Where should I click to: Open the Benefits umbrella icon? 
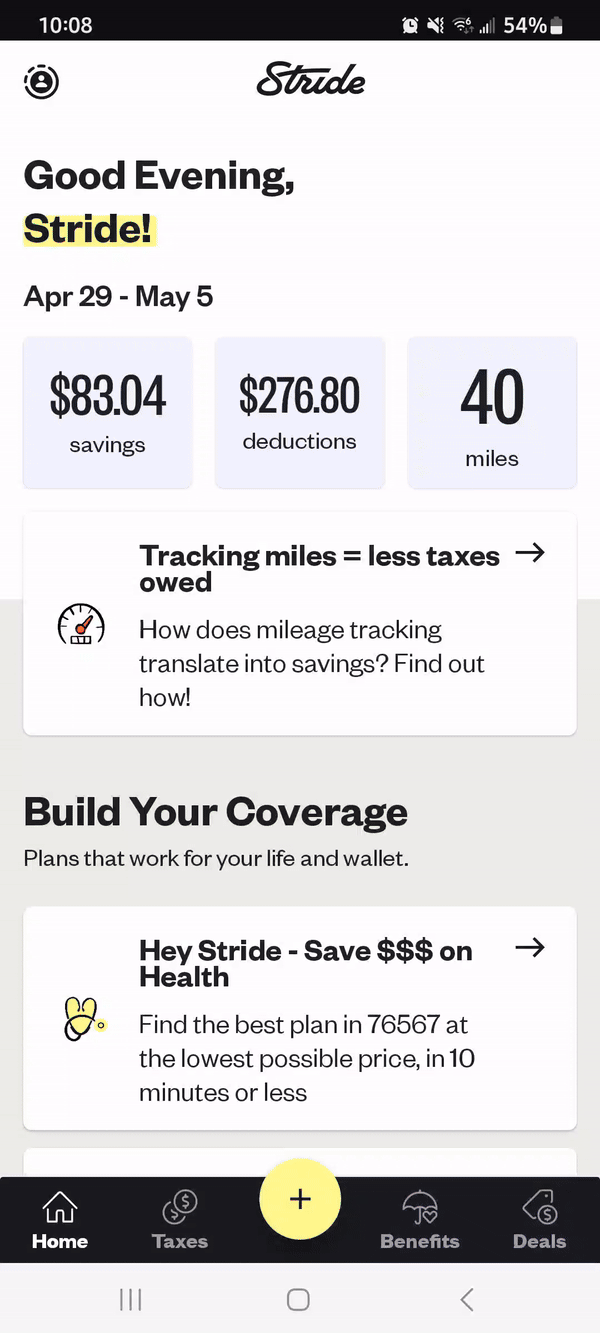point(420,1208)
